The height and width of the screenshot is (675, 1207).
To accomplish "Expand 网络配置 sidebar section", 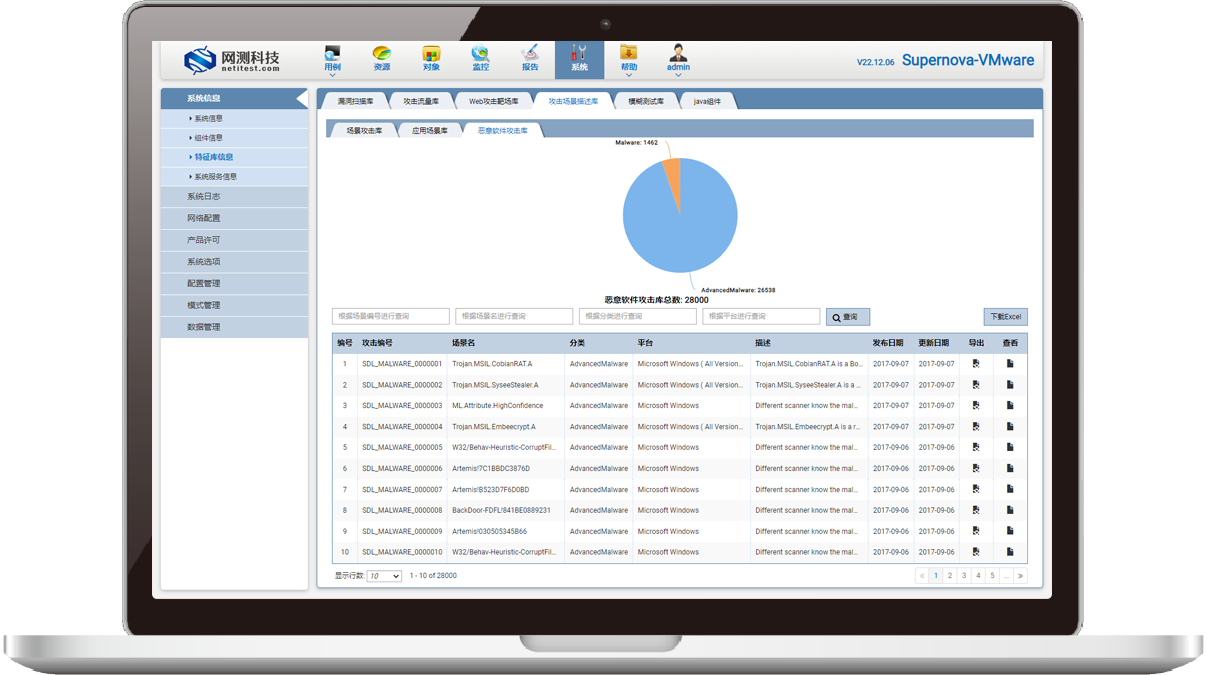I will pyautogui.click(x=234, y=218).
